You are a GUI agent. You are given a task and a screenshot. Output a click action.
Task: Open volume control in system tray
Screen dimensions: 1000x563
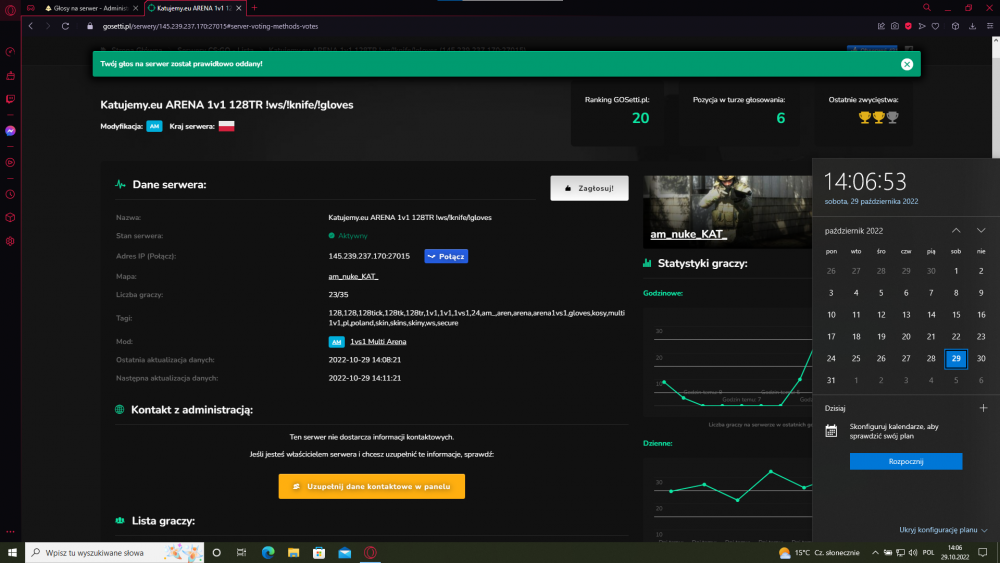click(913, 553)
